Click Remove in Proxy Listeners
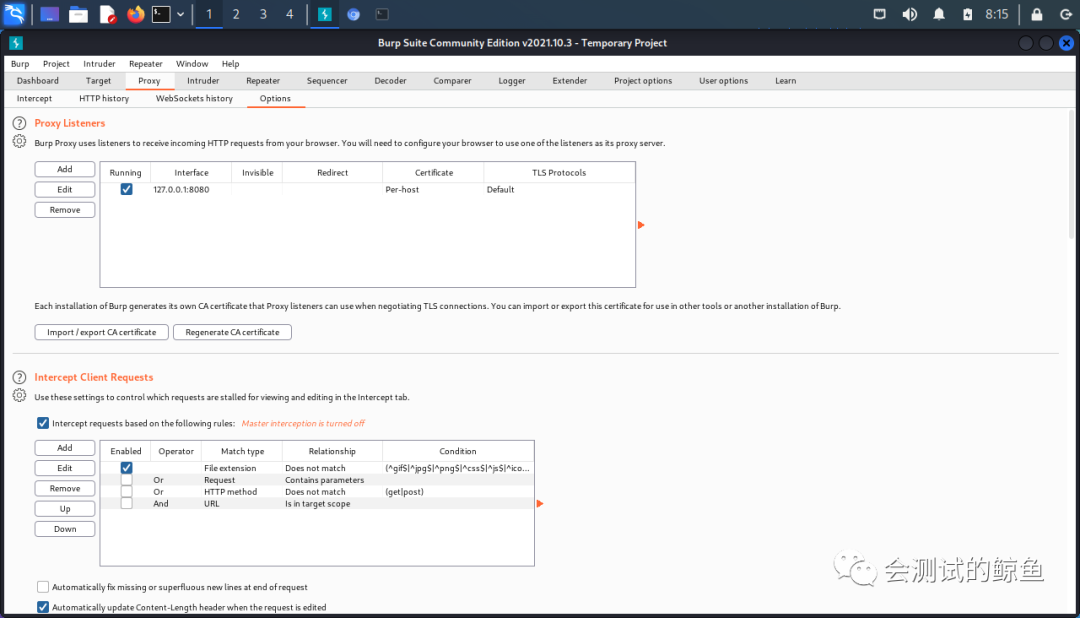The height and width of the screenshot is (618, 1080). point(65,210)
